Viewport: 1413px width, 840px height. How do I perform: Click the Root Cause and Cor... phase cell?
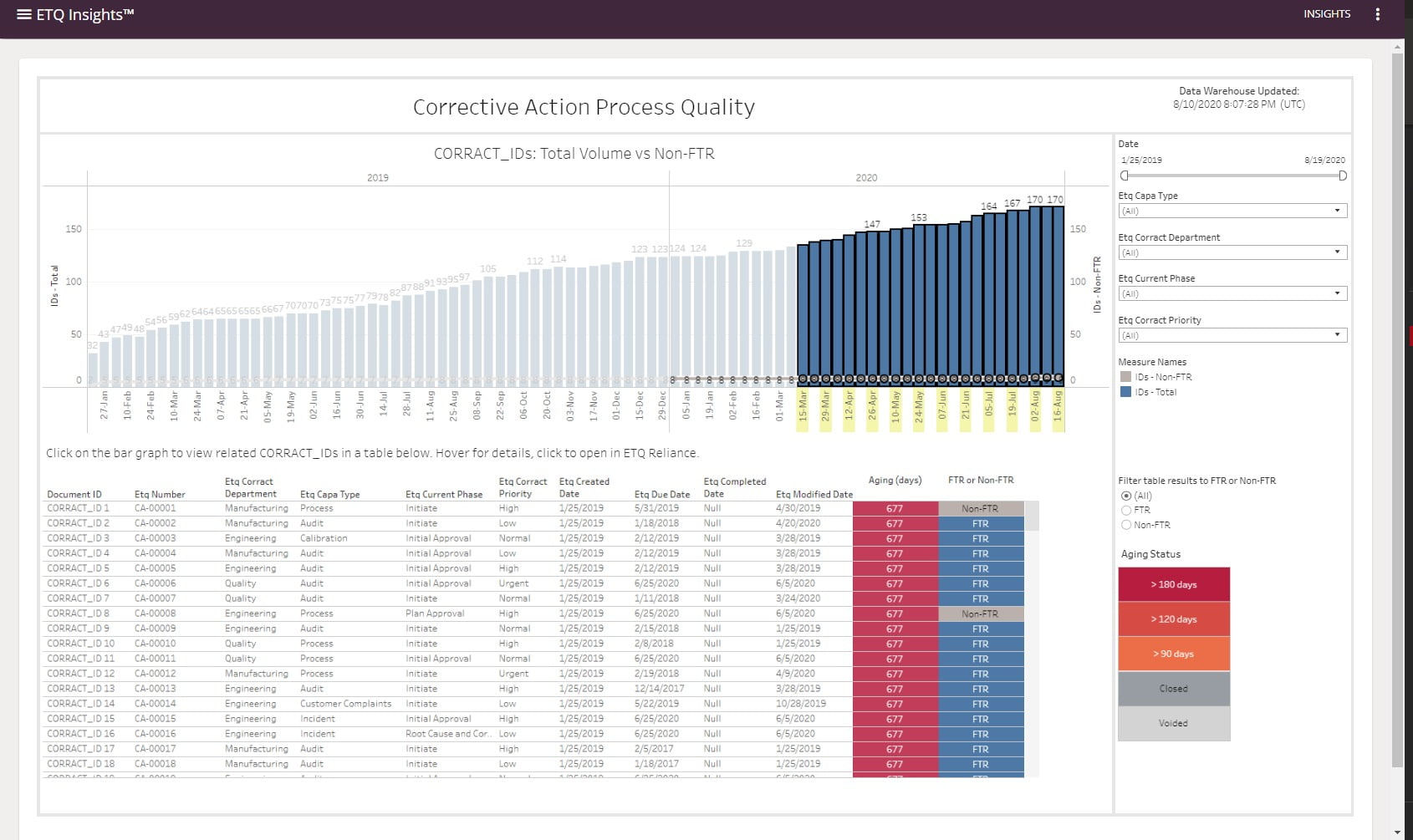[449, 734]
